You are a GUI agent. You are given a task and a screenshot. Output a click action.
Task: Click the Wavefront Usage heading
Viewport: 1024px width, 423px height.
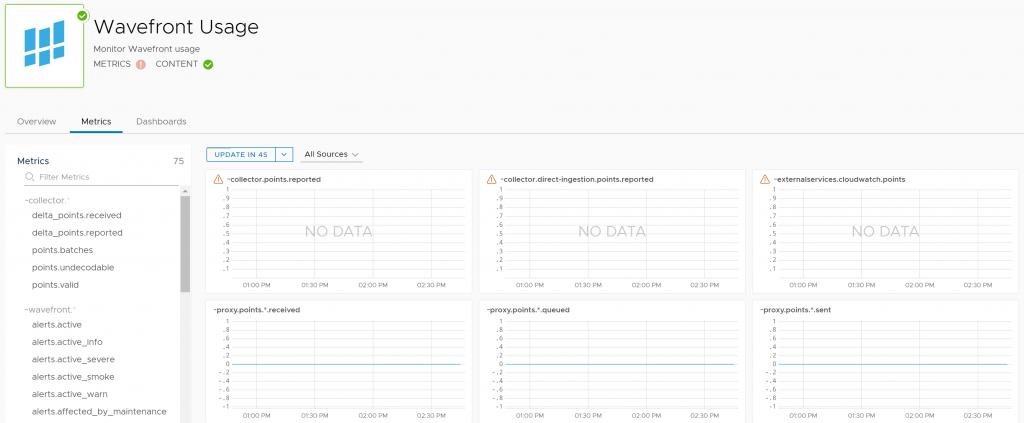click(176, 27)
